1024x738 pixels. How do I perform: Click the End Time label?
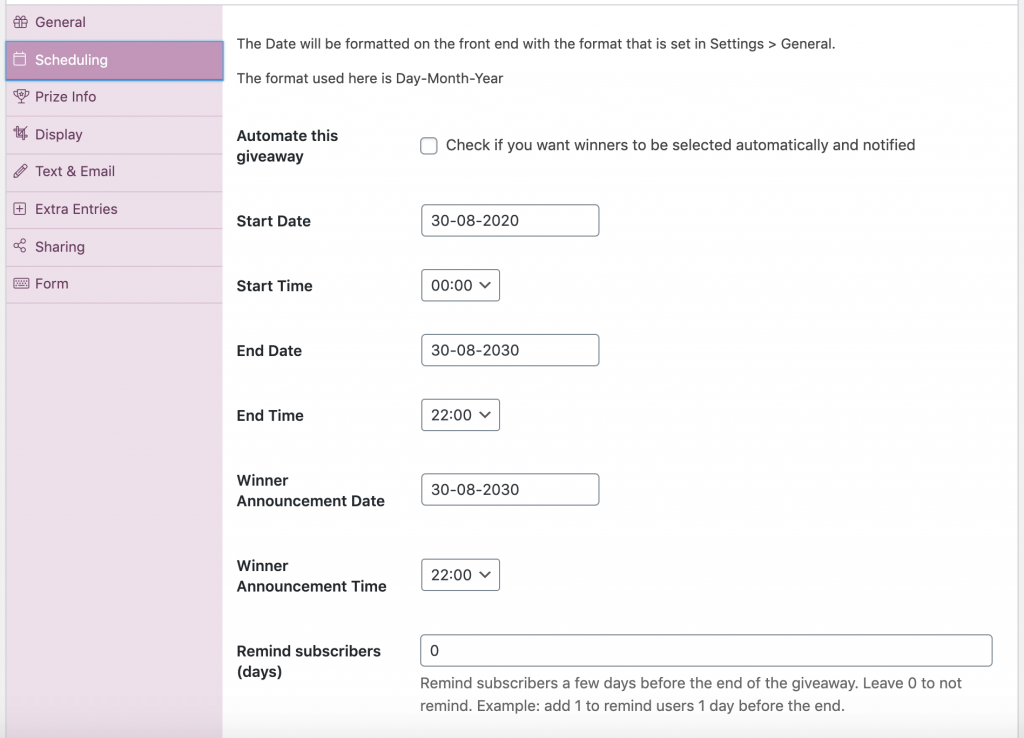[x=270, y=415]
